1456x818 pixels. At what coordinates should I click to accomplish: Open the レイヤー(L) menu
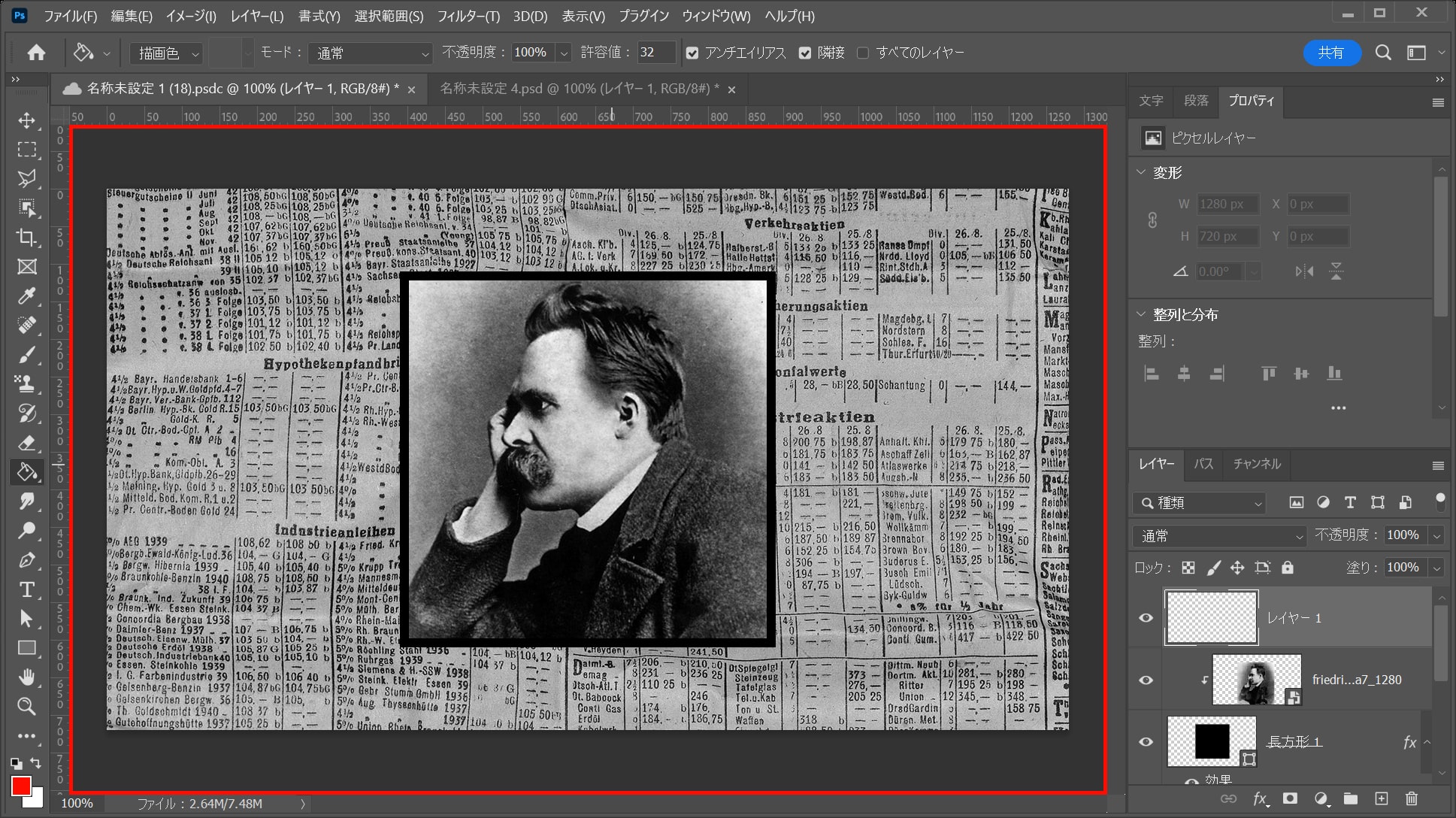257,16
